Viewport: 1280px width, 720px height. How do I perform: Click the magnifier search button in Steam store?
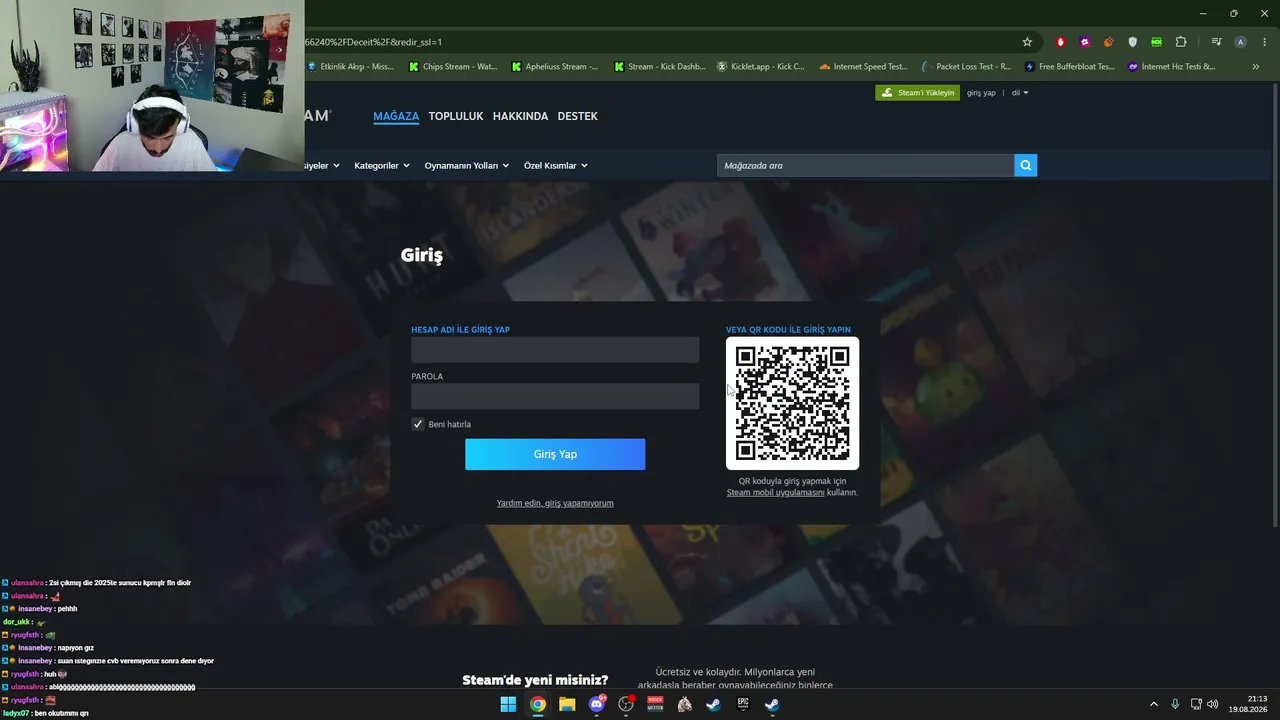pyautogui.click(x=1025, y=165)
